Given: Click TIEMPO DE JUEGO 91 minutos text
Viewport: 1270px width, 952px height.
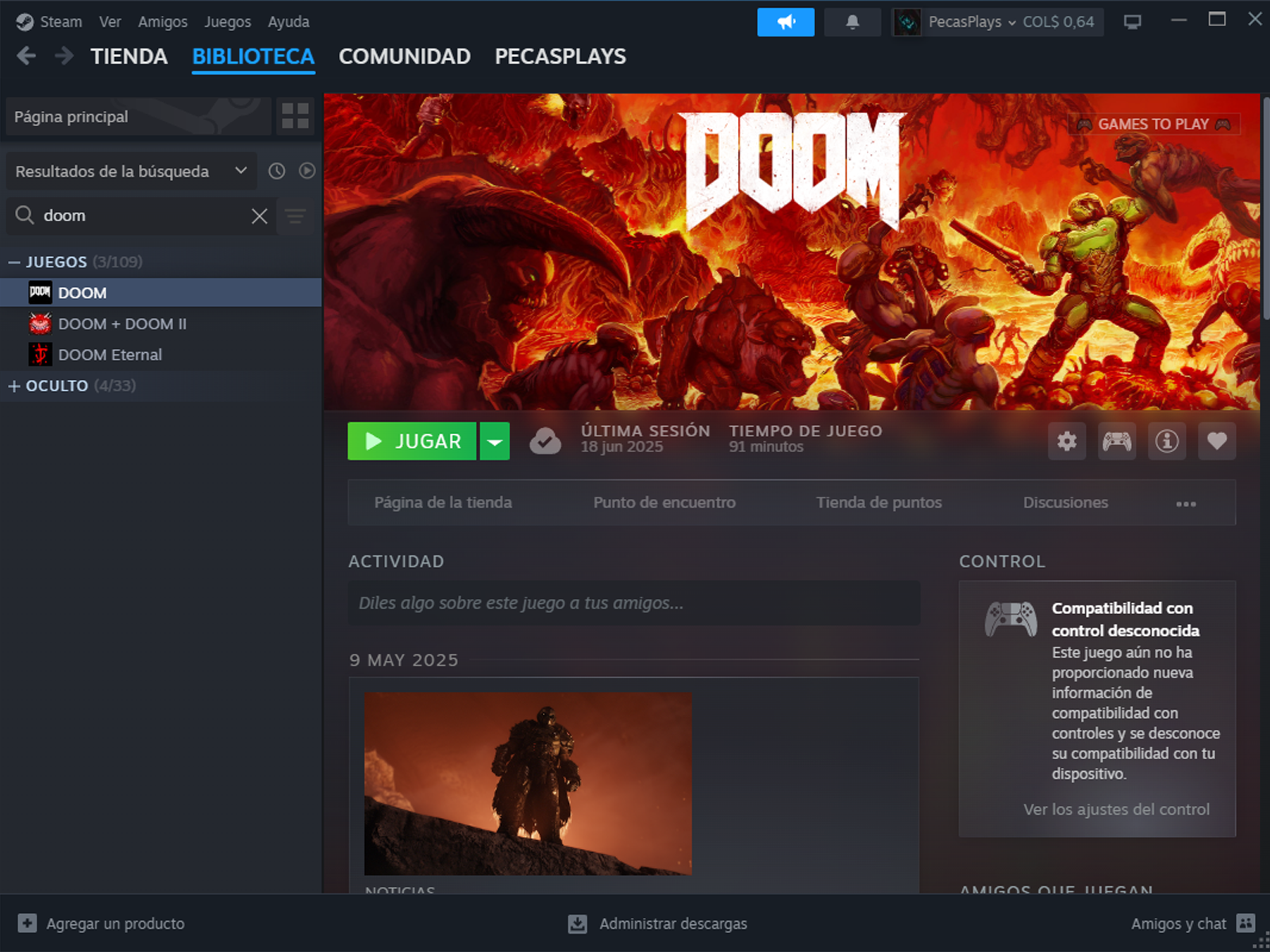Looking at the screenshot, I should [766, 447].
